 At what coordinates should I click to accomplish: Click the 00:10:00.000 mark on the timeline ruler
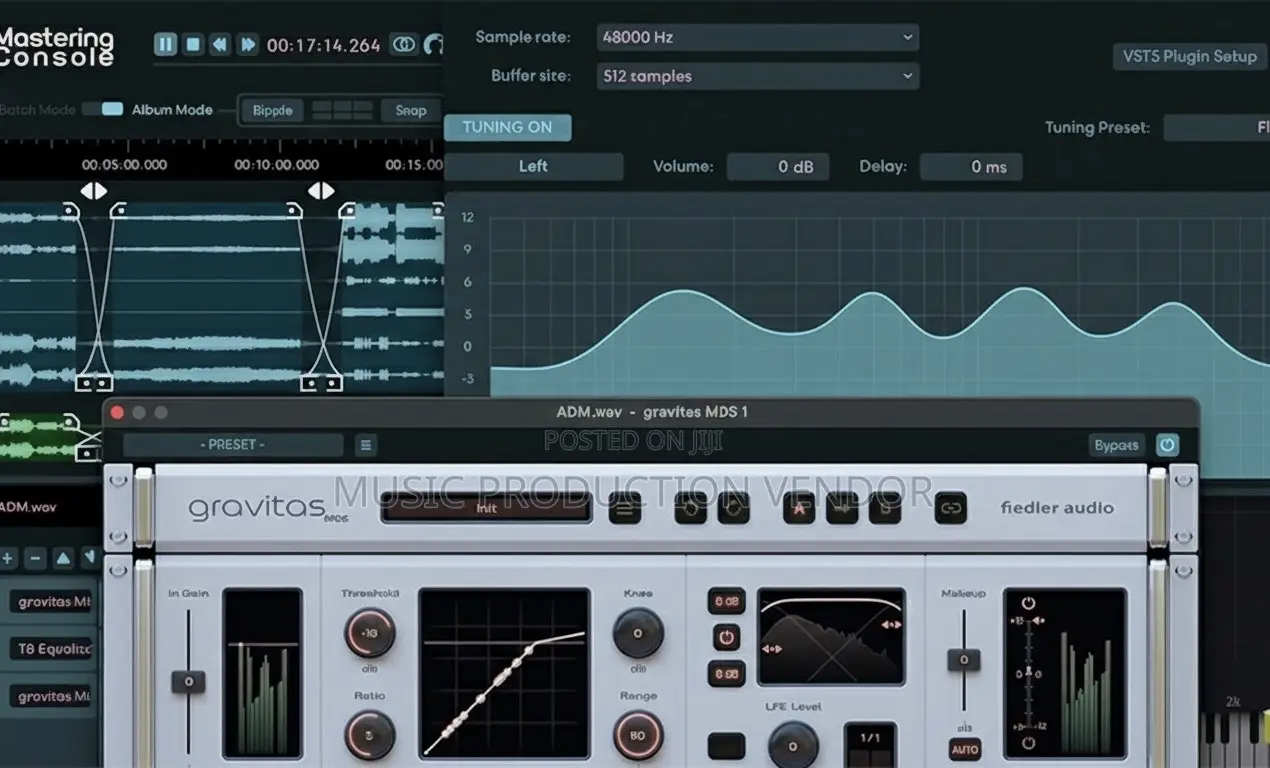point(277,165)
